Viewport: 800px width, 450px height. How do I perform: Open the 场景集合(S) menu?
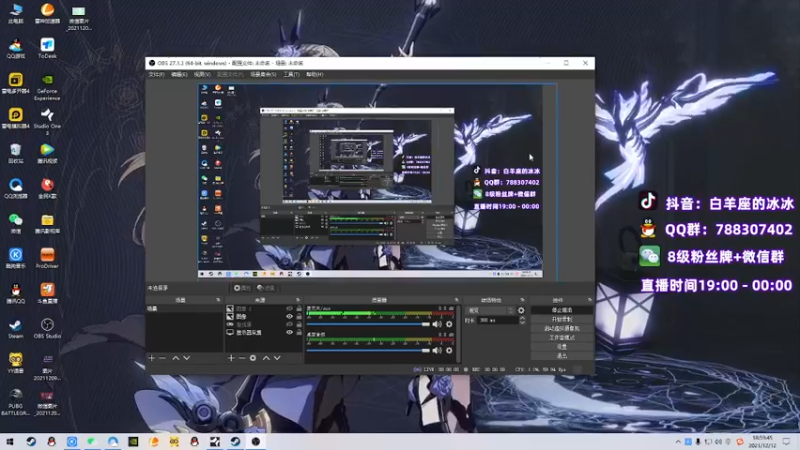263,74
